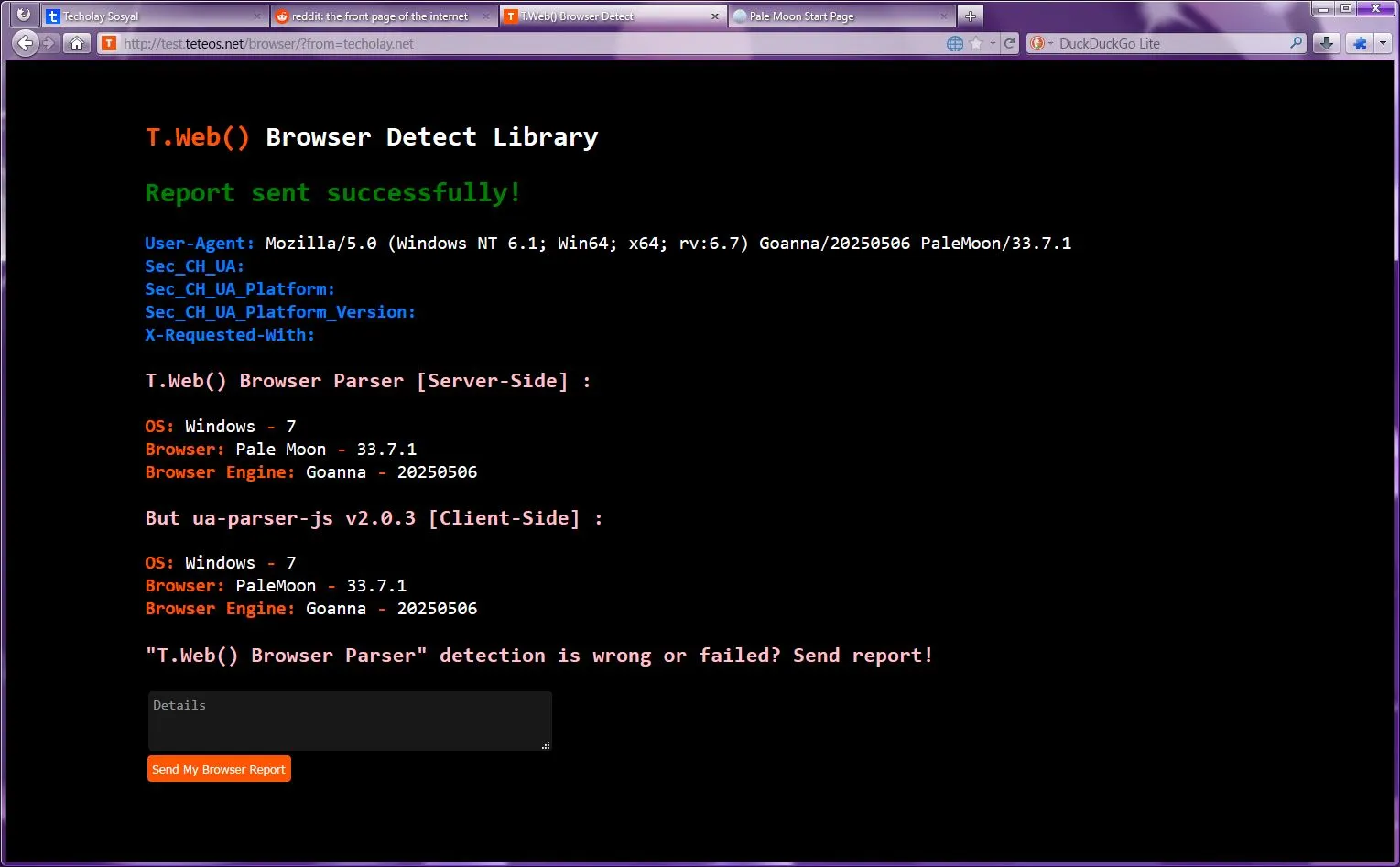This screenshot has height=867, width=1400.
Task: Click the User-Agent label
Action: coord(200,244)
